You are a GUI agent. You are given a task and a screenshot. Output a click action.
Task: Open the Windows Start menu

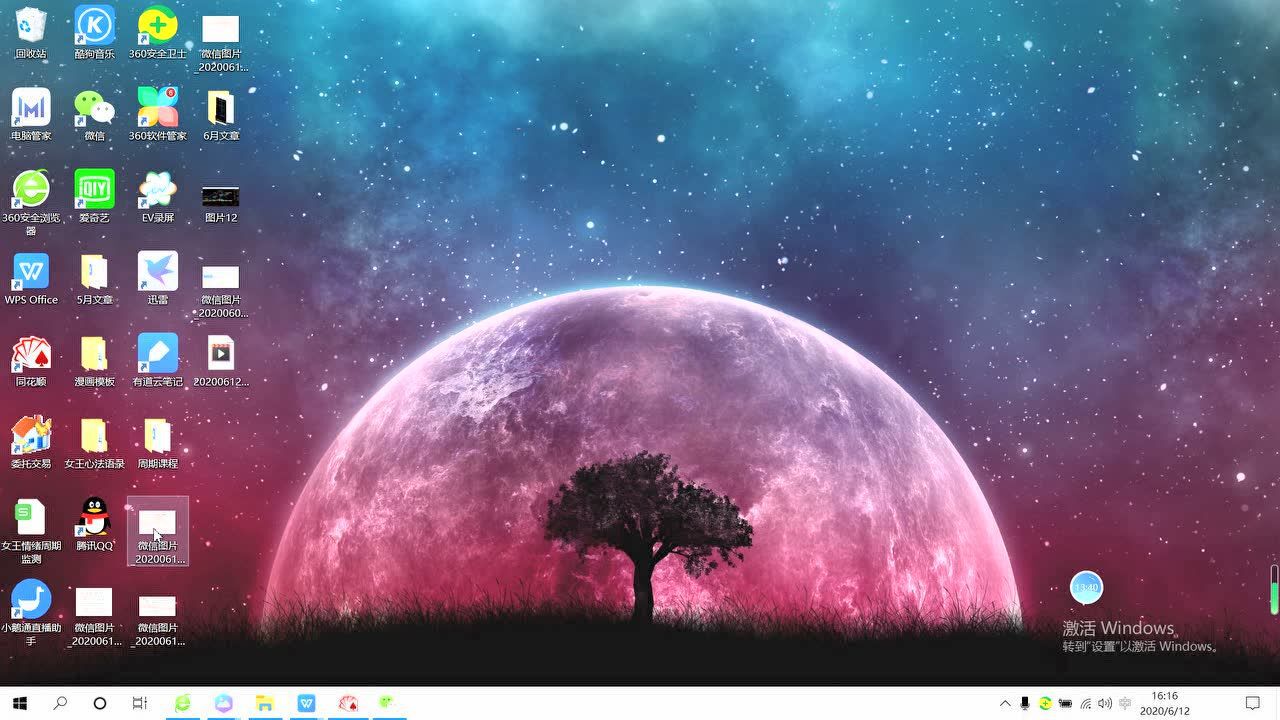tap(19, 703)
